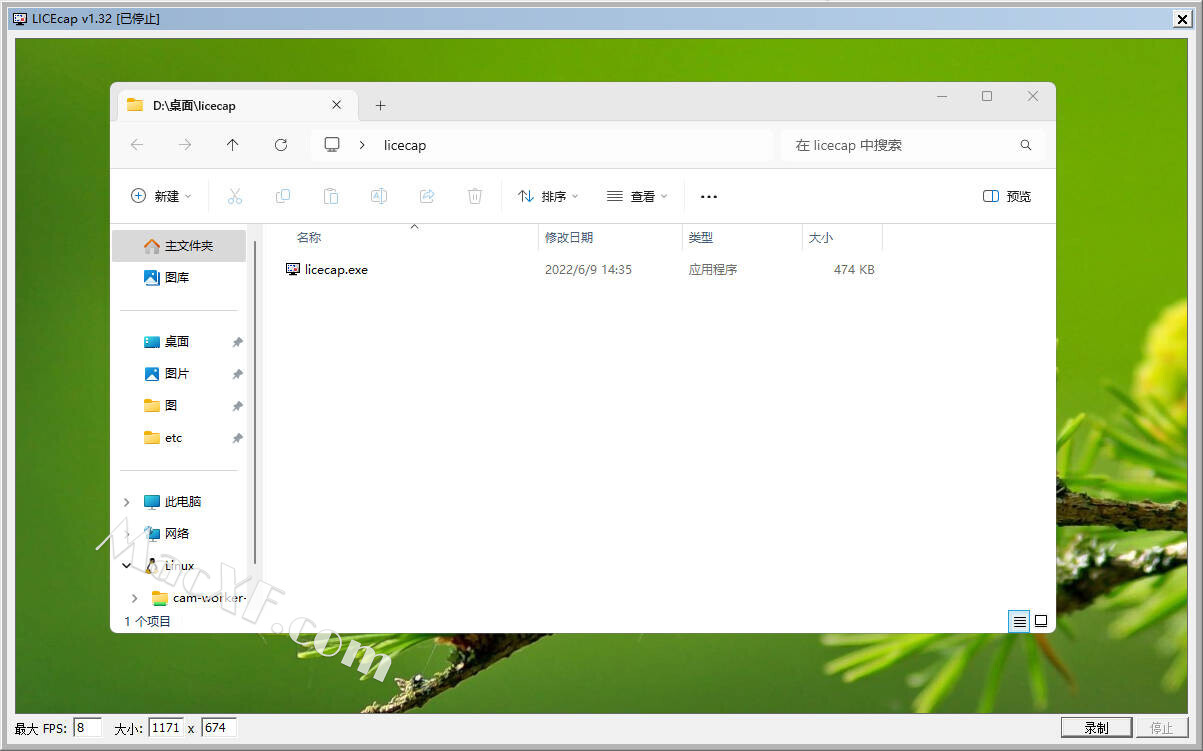Click the width field showing 1171
The width and height of the screenshot is (1203, 751).
166,728
